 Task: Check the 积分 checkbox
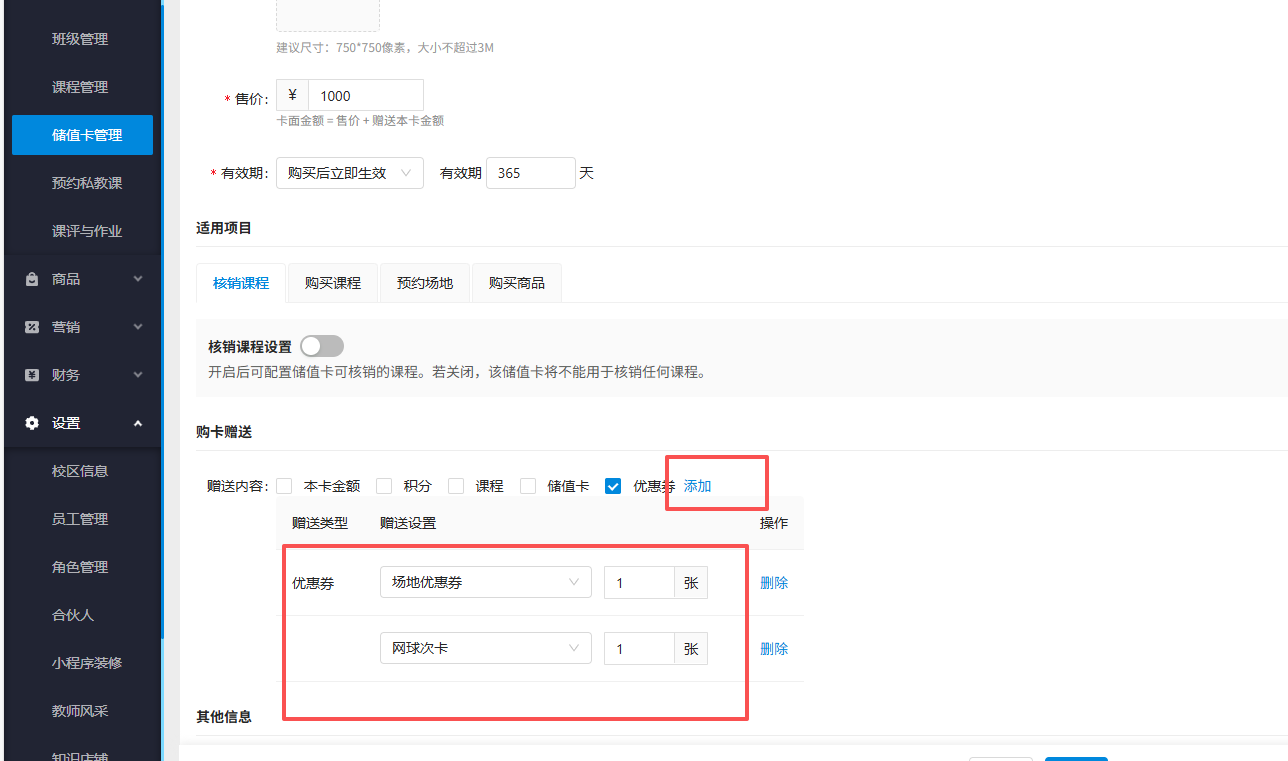tap(384, 485)
